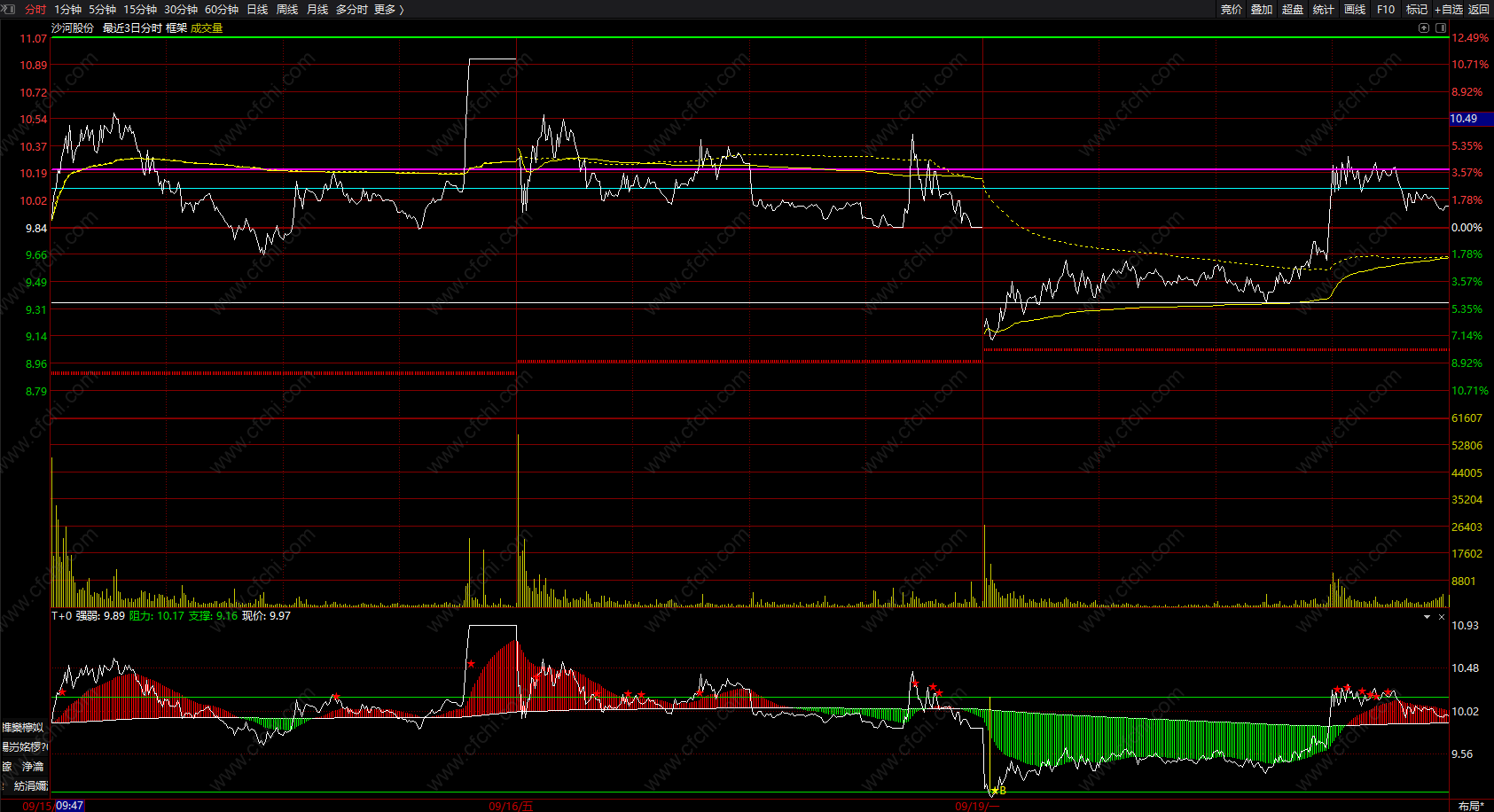
Task: Open the 统计 statistics button
Action: (1324, 9)
